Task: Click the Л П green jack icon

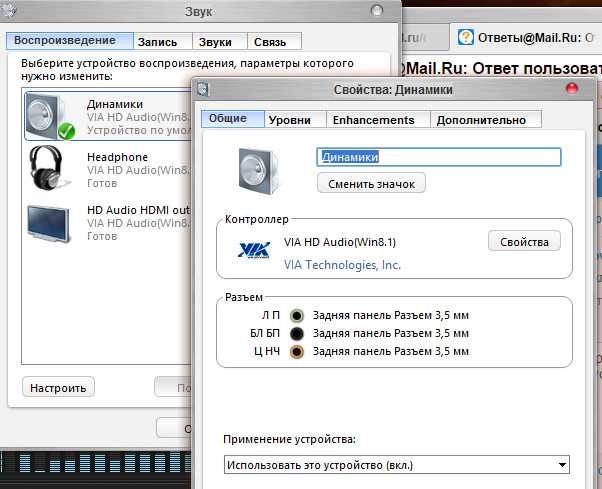Action: click(296, 316)
